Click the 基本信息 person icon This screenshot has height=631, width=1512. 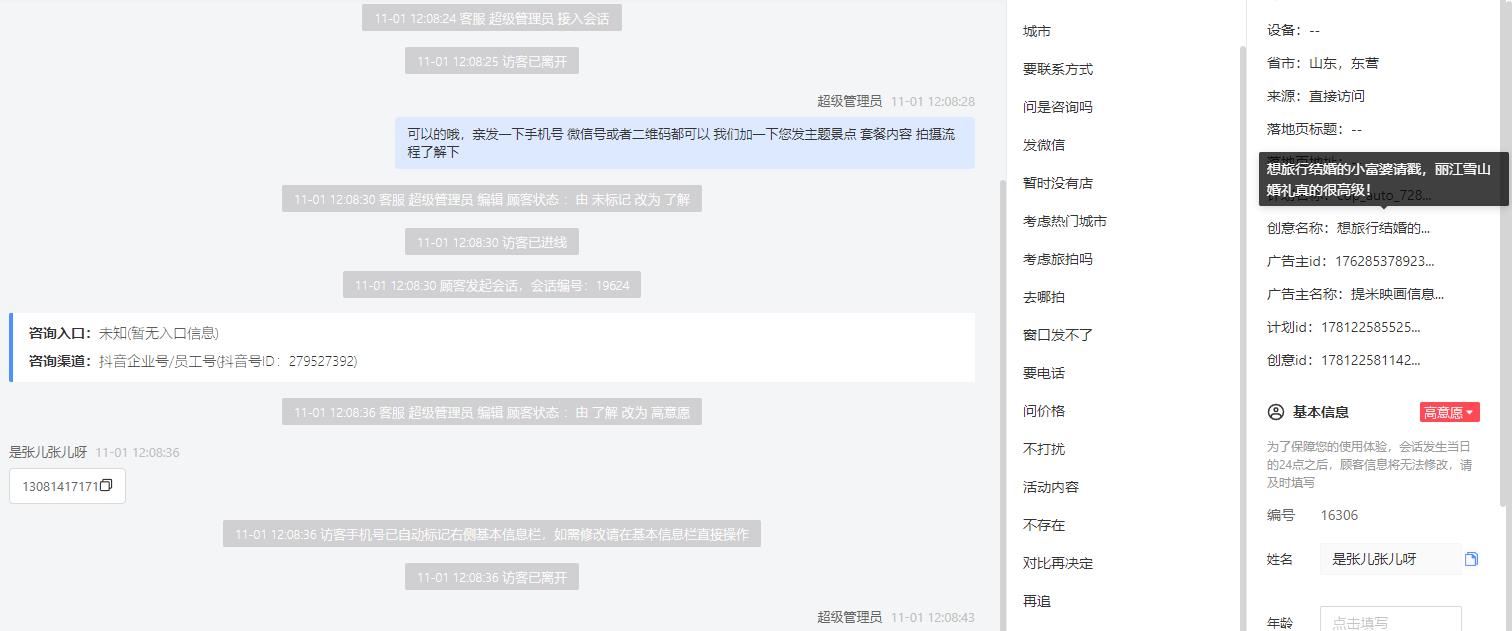tap(1275, 412)
